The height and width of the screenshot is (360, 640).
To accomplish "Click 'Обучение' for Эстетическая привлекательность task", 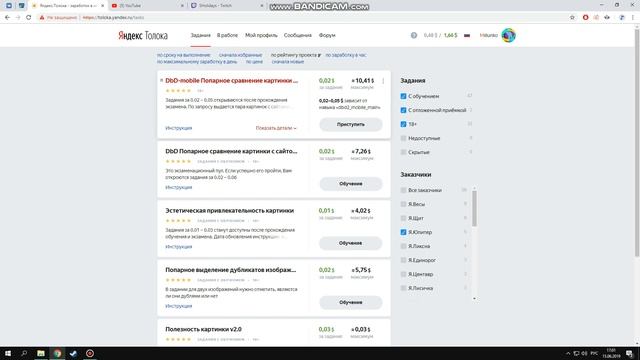I will 351,243.
